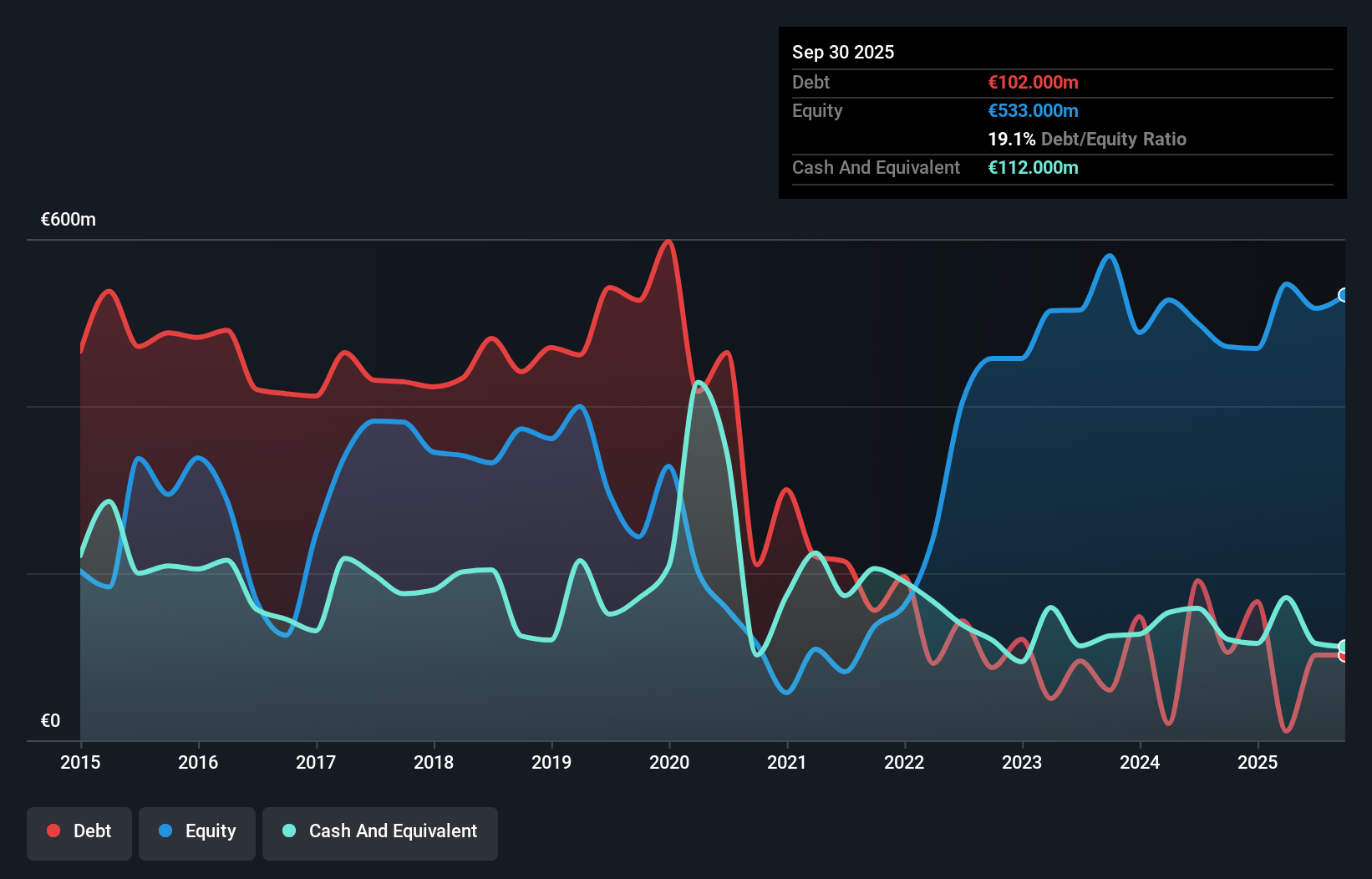This screenshot has height=879, width=1372.
Task: Select the teal Cash endpoint marker on chart
Action: click(x=1344, y=647)
